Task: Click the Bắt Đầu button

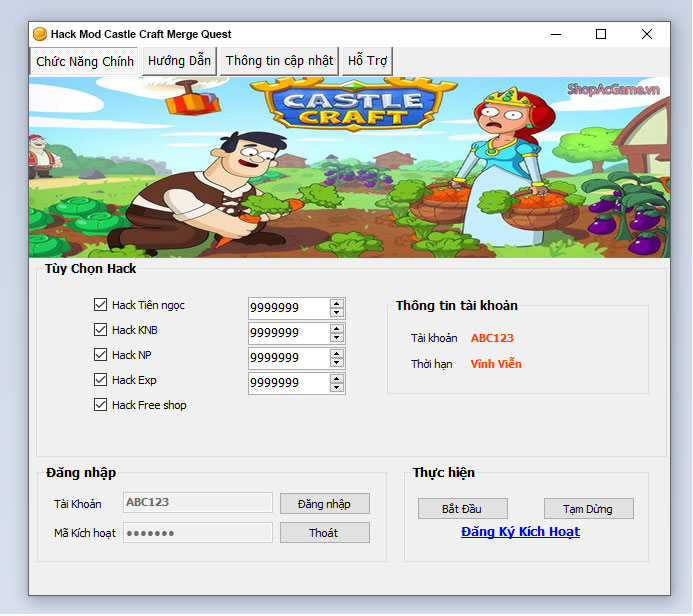Action: (x=462, y=509)
